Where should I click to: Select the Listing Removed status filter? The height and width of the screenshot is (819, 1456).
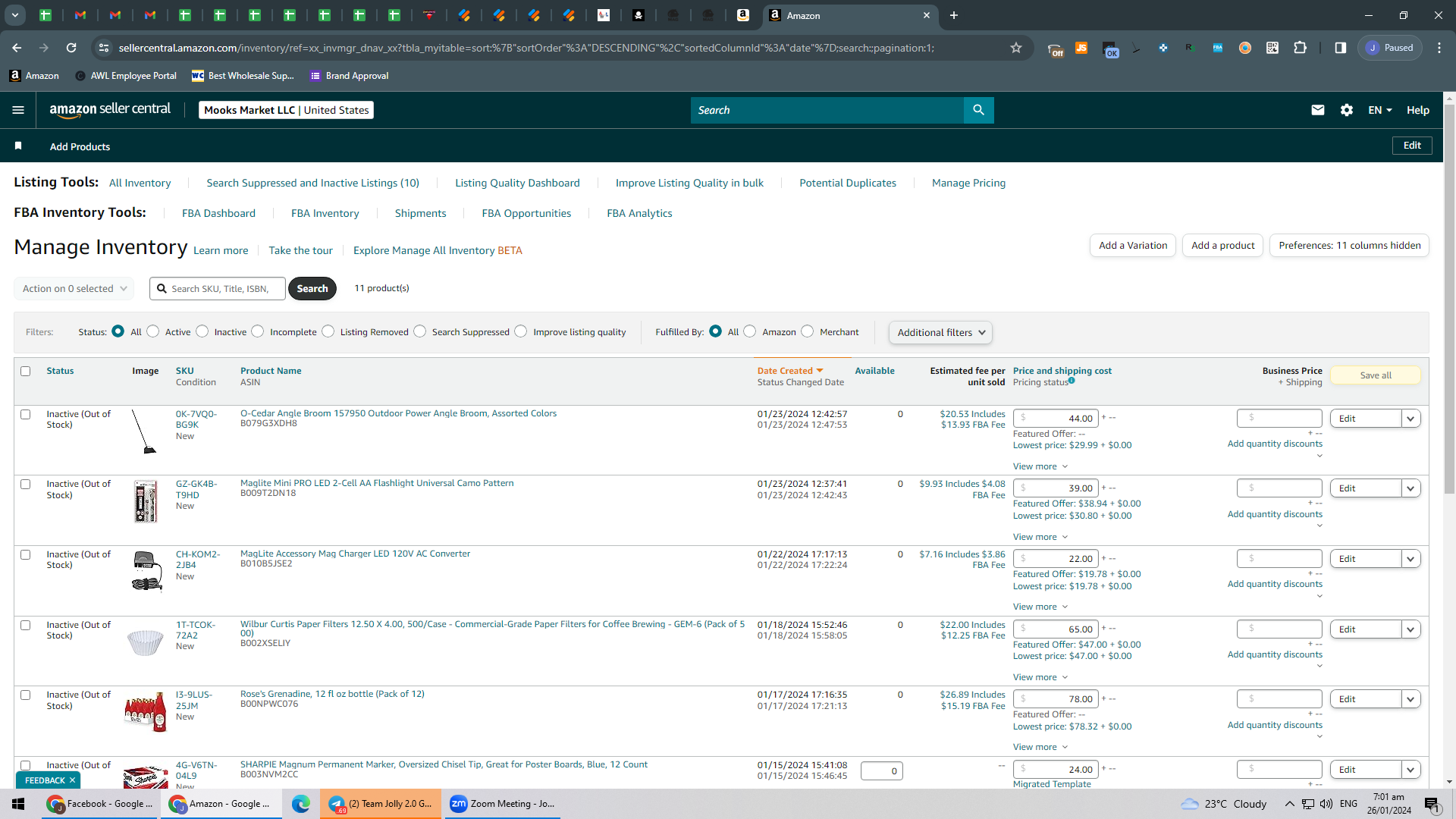click(x=328, y=331)
